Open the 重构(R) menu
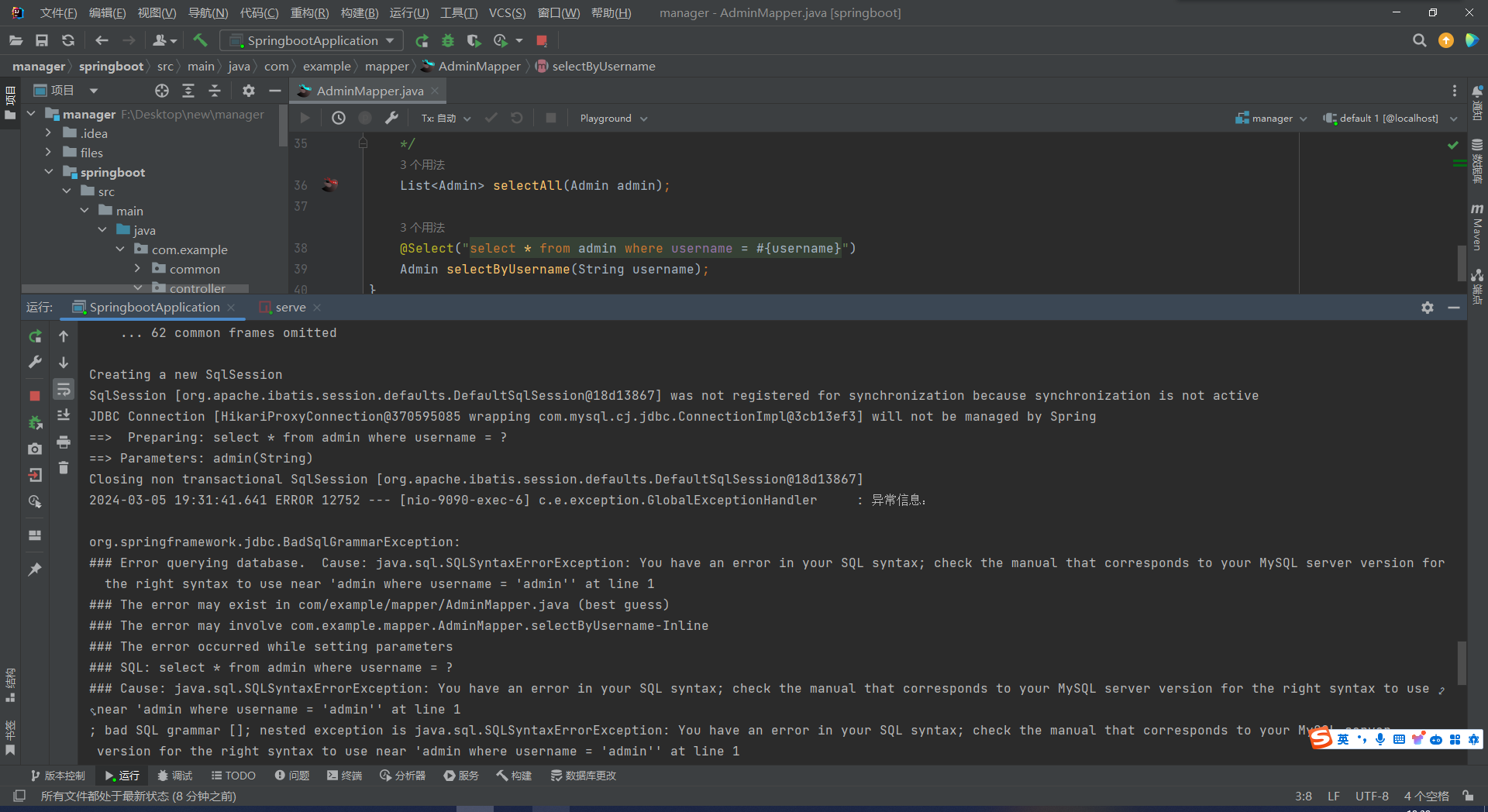The height and width of the screenshot is (812, 1488). point(309,12)
